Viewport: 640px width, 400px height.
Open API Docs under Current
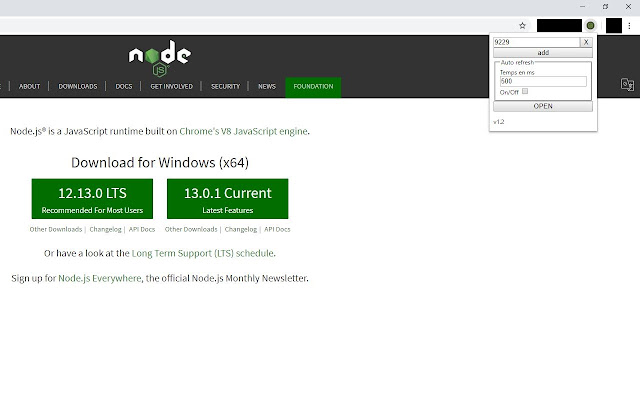(x=277, y=229)
